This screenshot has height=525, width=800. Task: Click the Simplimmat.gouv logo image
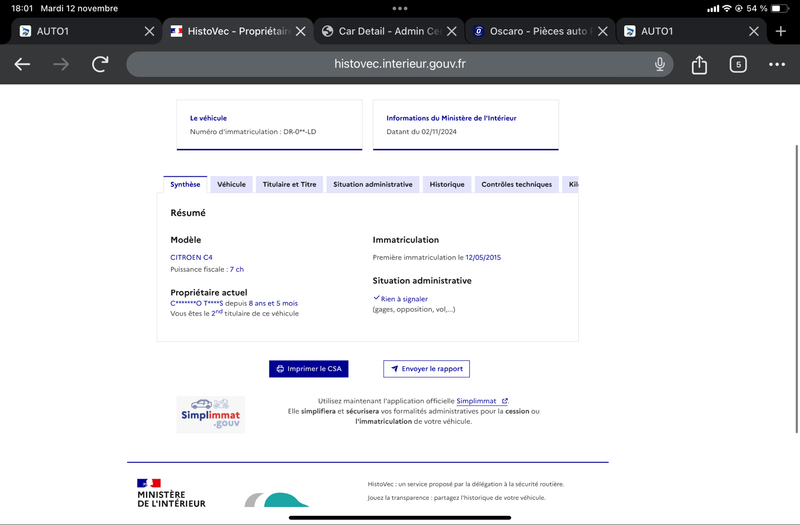(211, 415)
